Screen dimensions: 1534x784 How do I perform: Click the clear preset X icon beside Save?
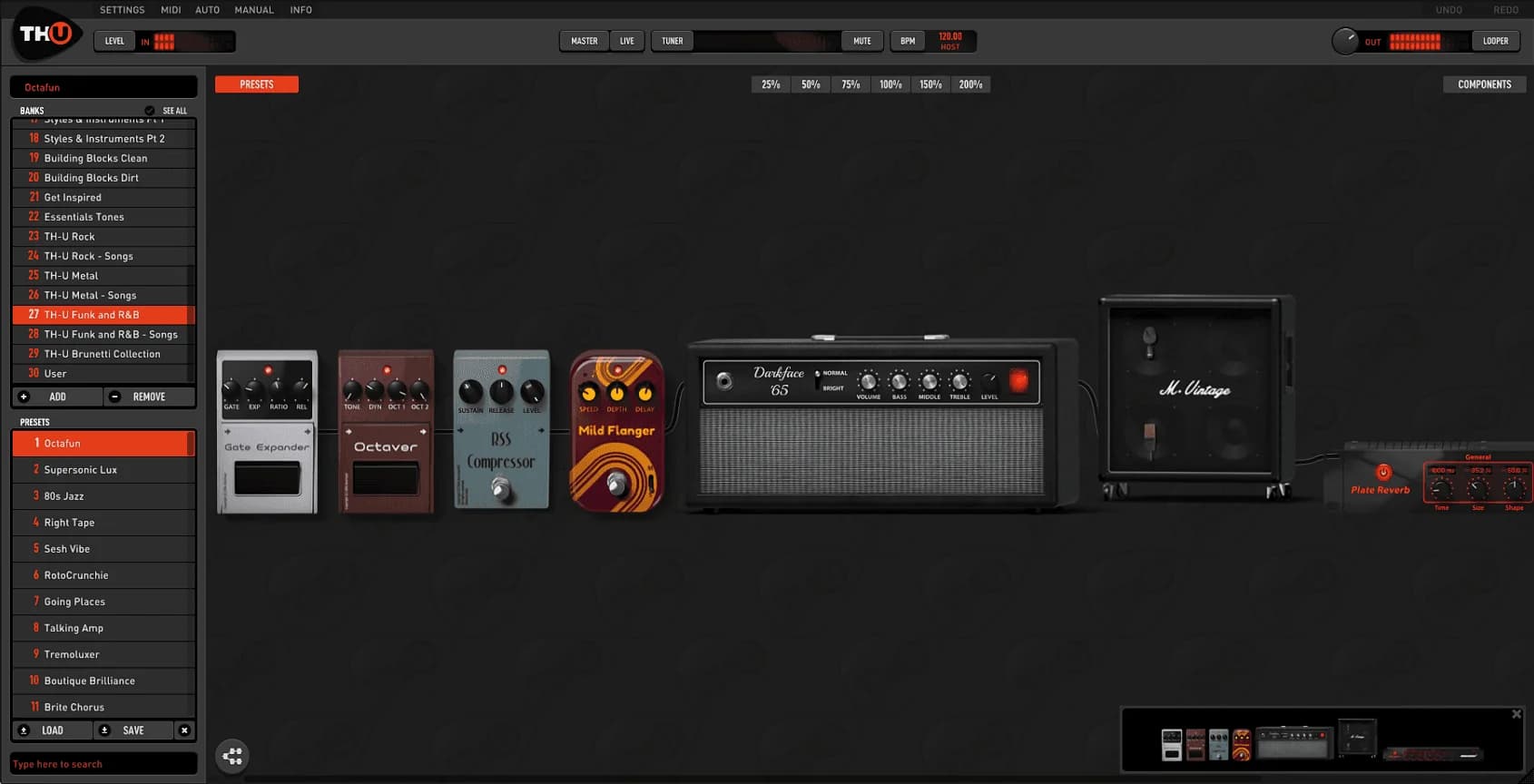[x=184, y=730]
